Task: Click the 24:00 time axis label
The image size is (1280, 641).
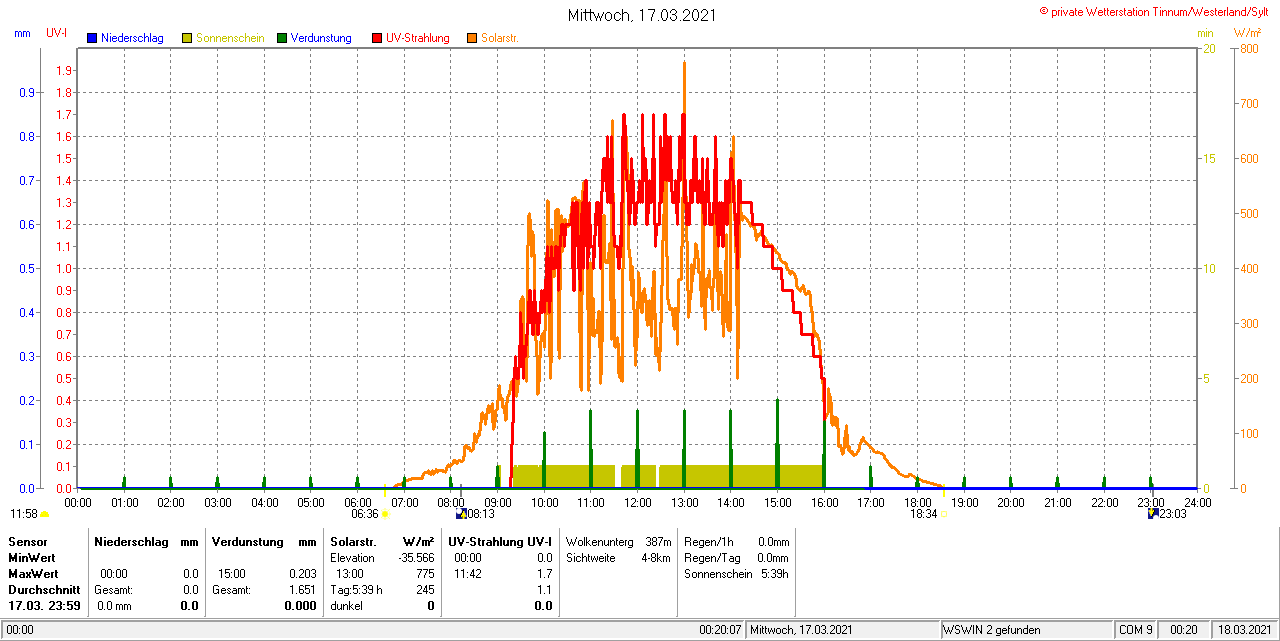Action: pyautogui.click(x=1197, y=502)
